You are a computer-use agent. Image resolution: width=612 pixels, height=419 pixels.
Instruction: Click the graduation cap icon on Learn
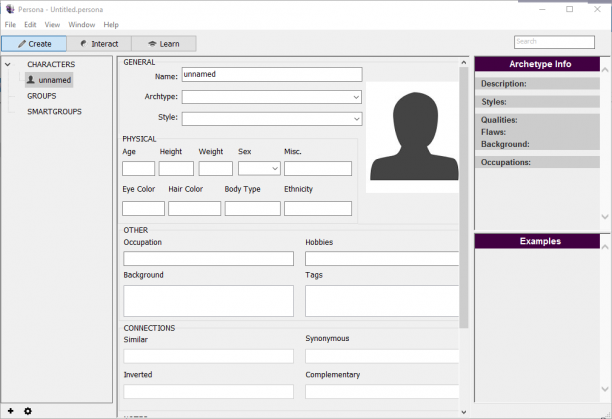(152, 44)
